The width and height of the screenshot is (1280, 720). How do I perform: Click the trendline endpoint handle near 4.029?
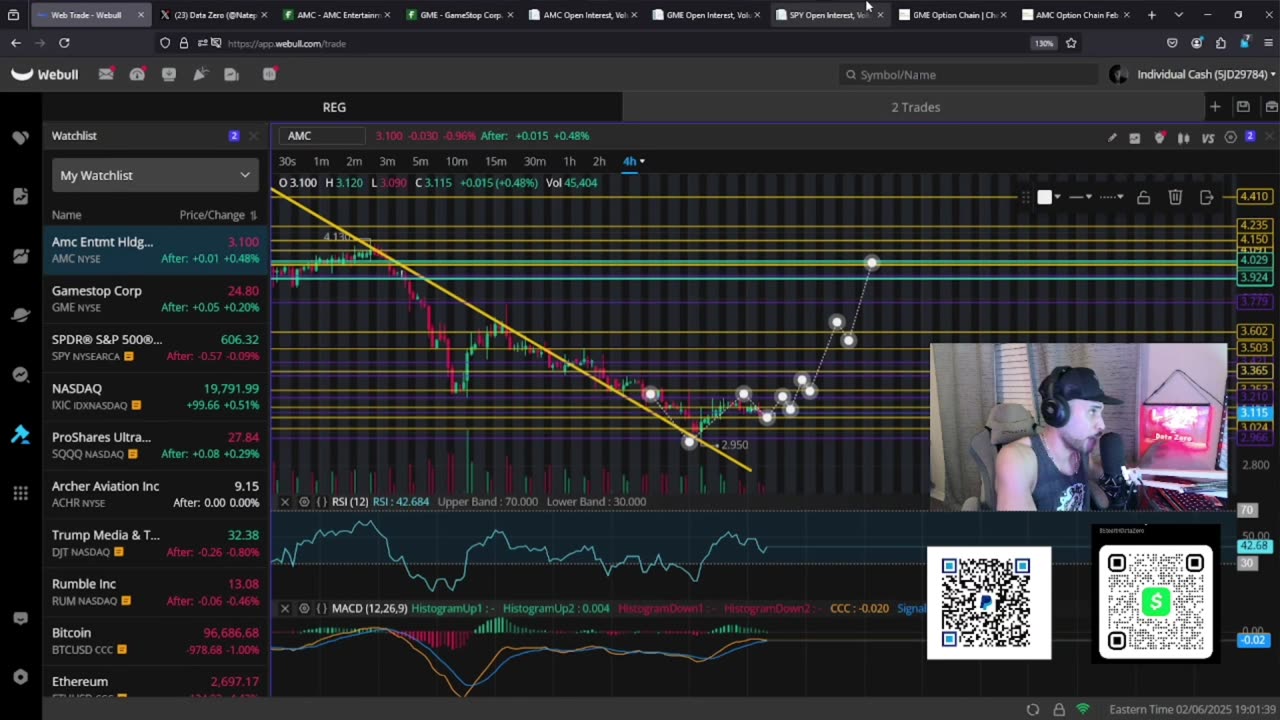[x=872, y=263]
